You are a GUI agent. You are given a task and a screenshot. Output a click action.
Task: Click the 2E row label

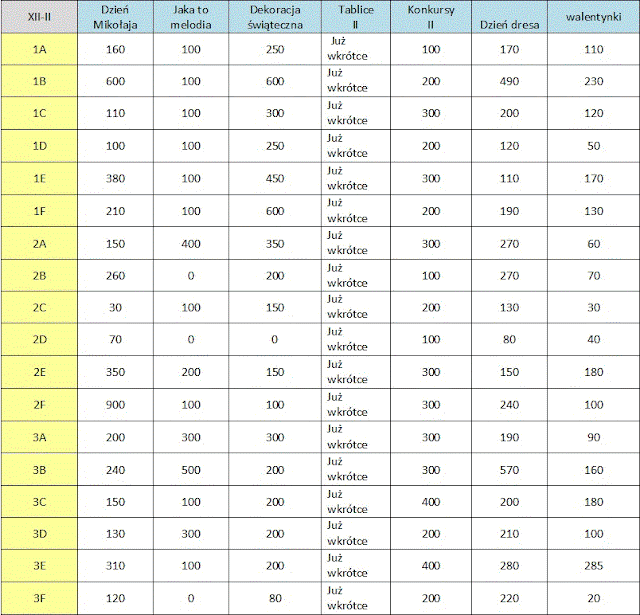[39, 372]
